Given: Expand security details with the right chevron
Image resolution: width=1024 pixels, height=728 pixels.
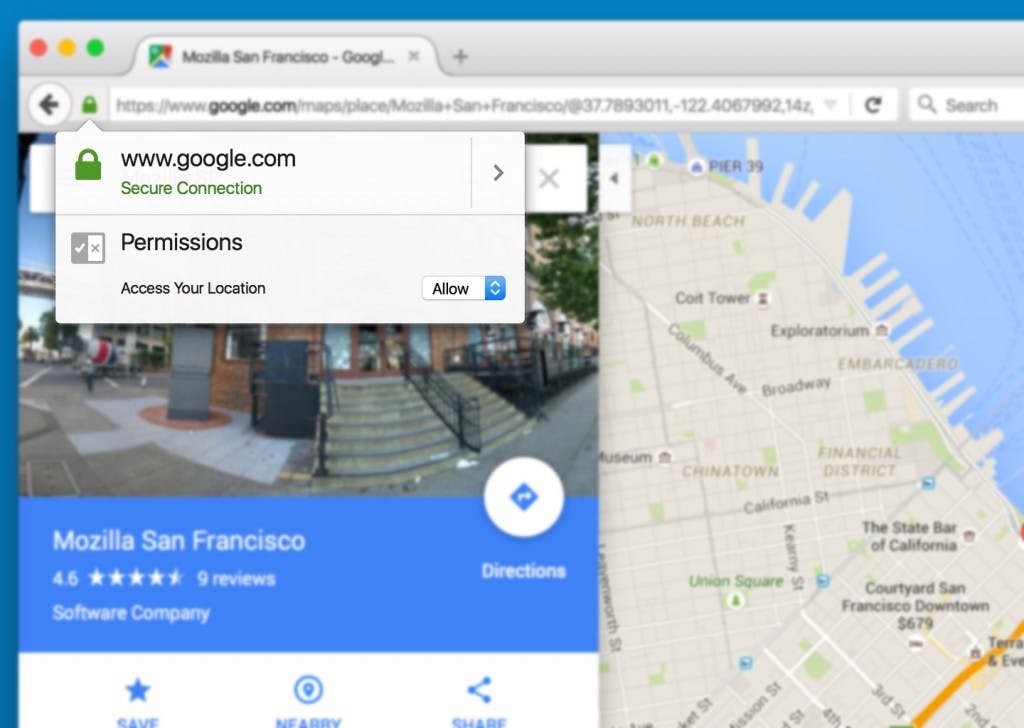Looking at the screenshot, I should 497,172.
